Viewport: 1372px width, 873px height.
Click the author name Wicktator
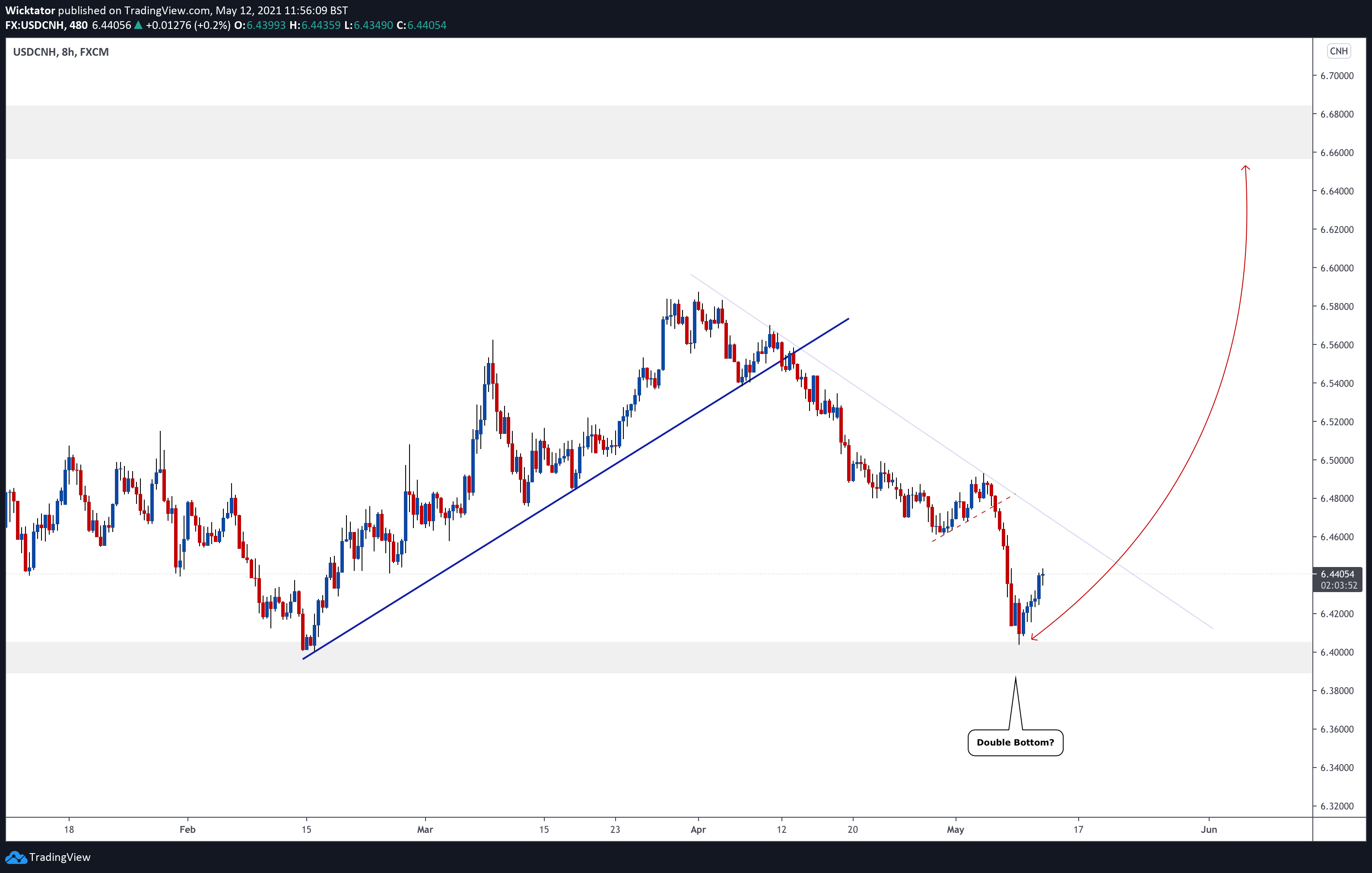pos(30,10)
